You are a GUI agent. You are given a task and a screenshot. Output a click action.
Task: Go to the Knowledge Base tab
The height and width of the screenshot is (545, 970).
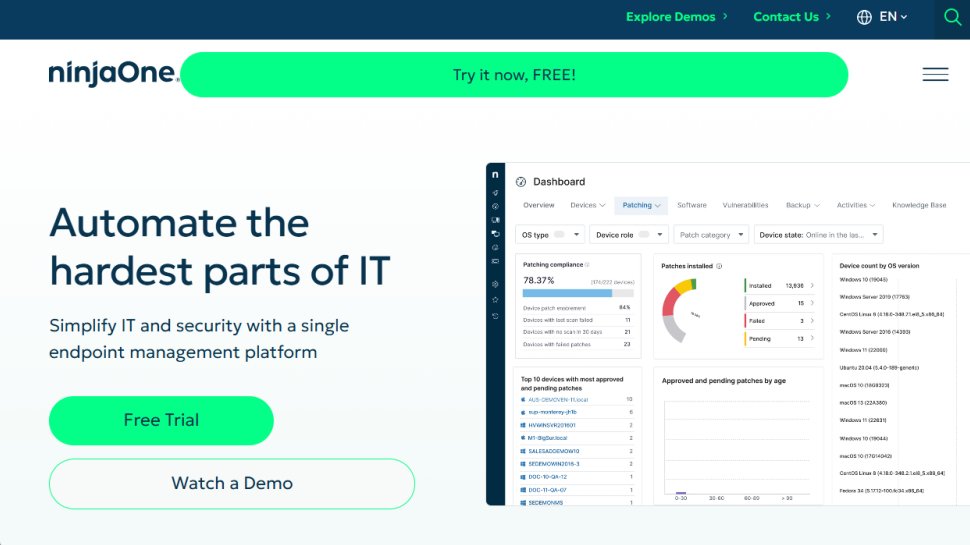click(x=919, y=205)
